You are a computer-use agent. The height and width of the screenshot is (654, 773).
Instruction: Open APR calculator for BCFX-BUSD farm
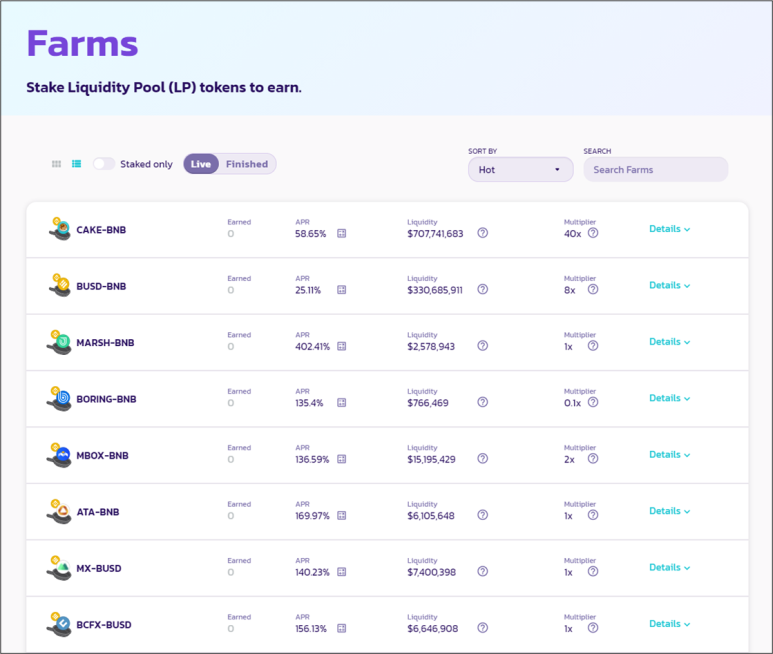341,629
